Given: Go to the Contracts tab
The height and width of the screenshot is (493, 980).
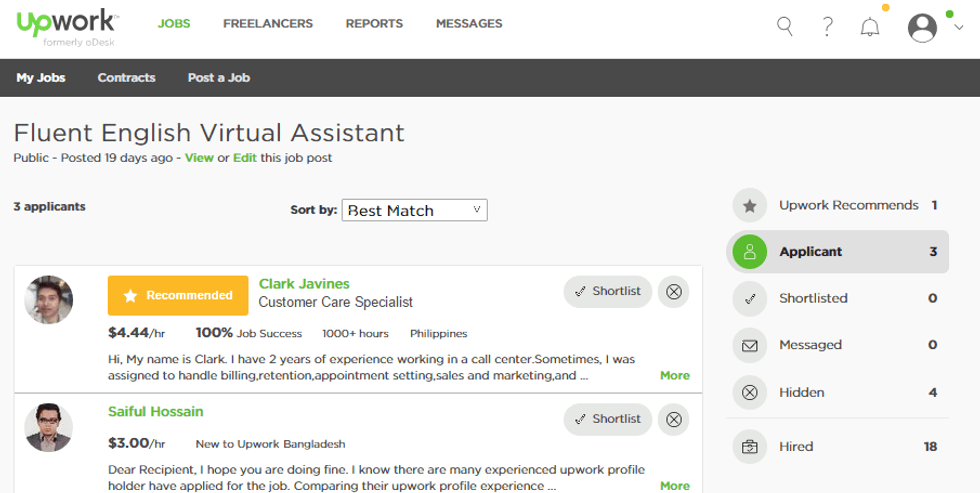Looking at the screenshot, I should (126, 77).
